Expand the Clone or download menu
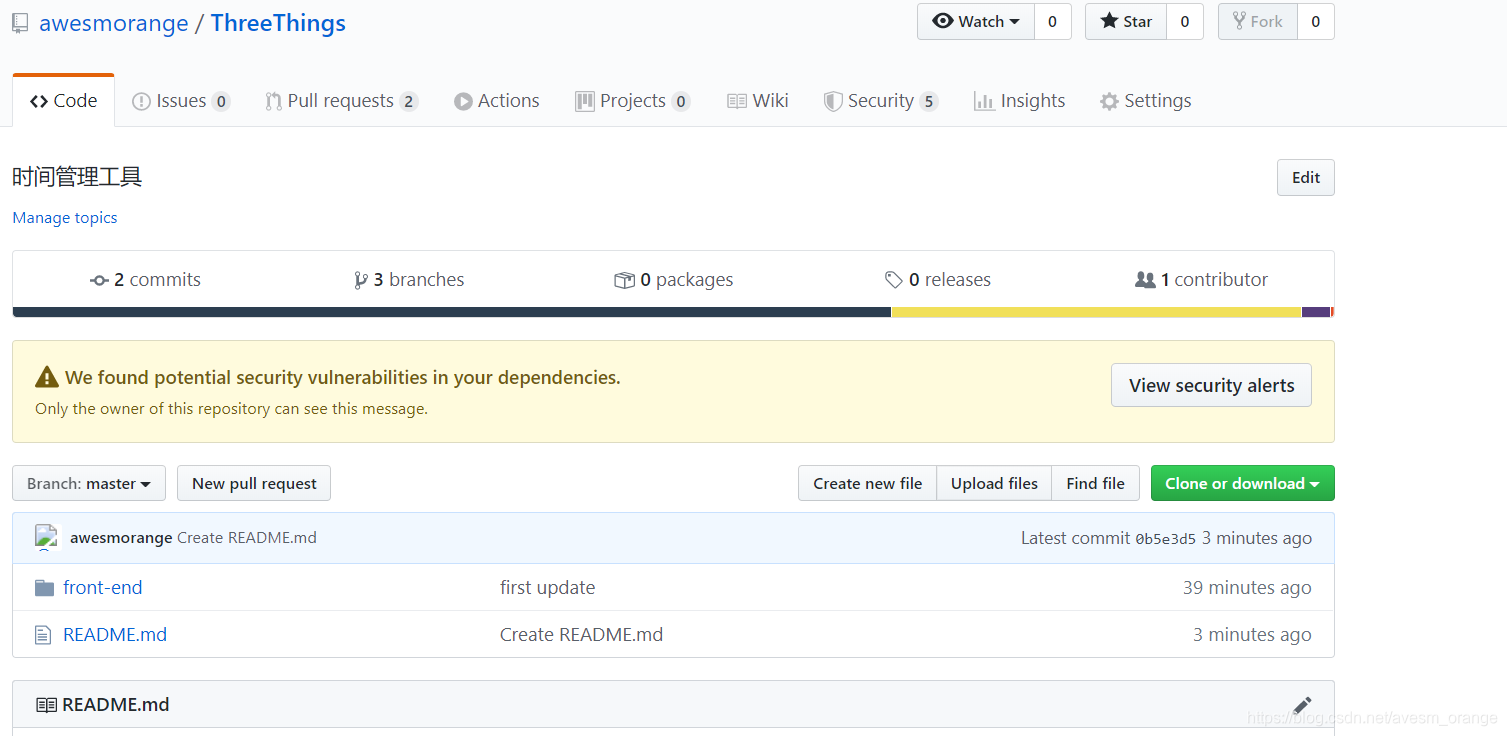The height and width of the screenshot is (736, 1507). 1242,483
